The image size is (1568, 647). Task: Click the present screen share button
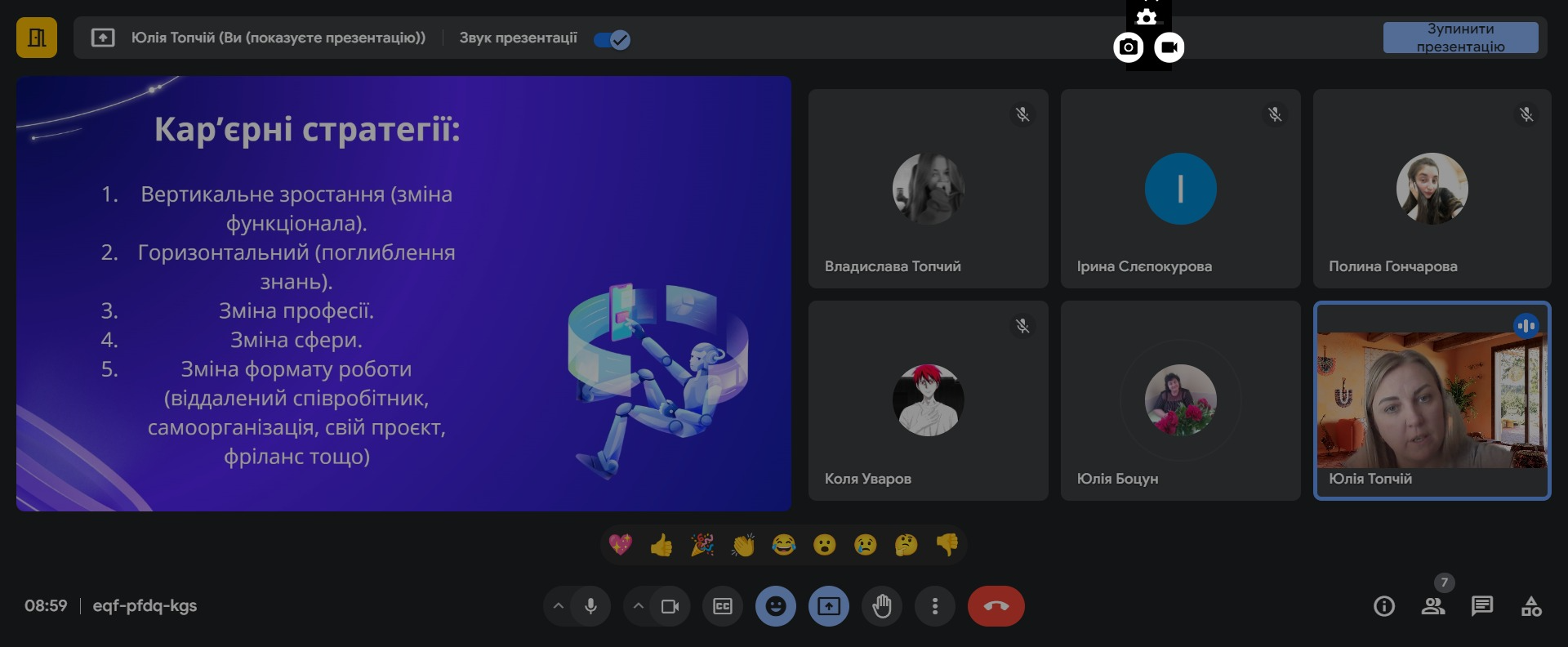(x=829, y=606)
